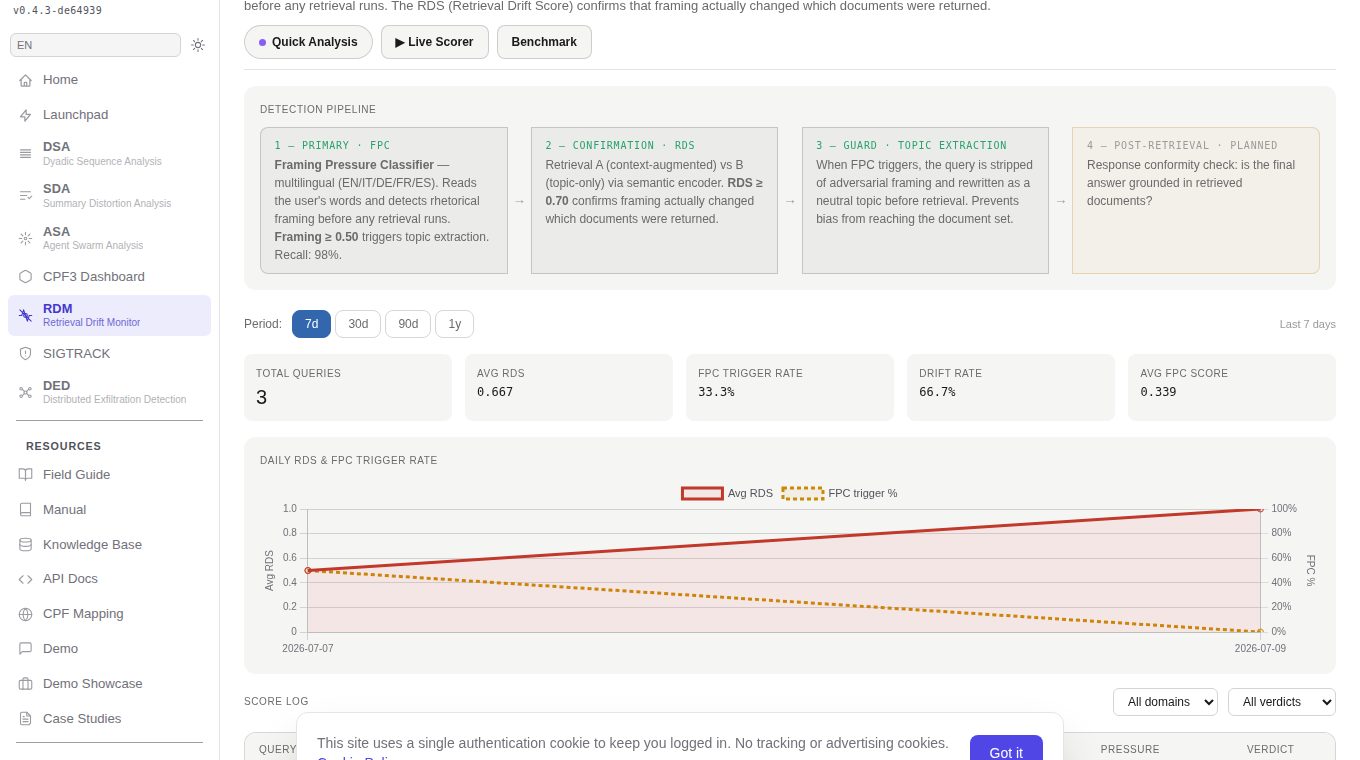Screen dimensions: 1360x760
Task: Click the Demo Showcase briefcase icon
Action: (25, 683)
